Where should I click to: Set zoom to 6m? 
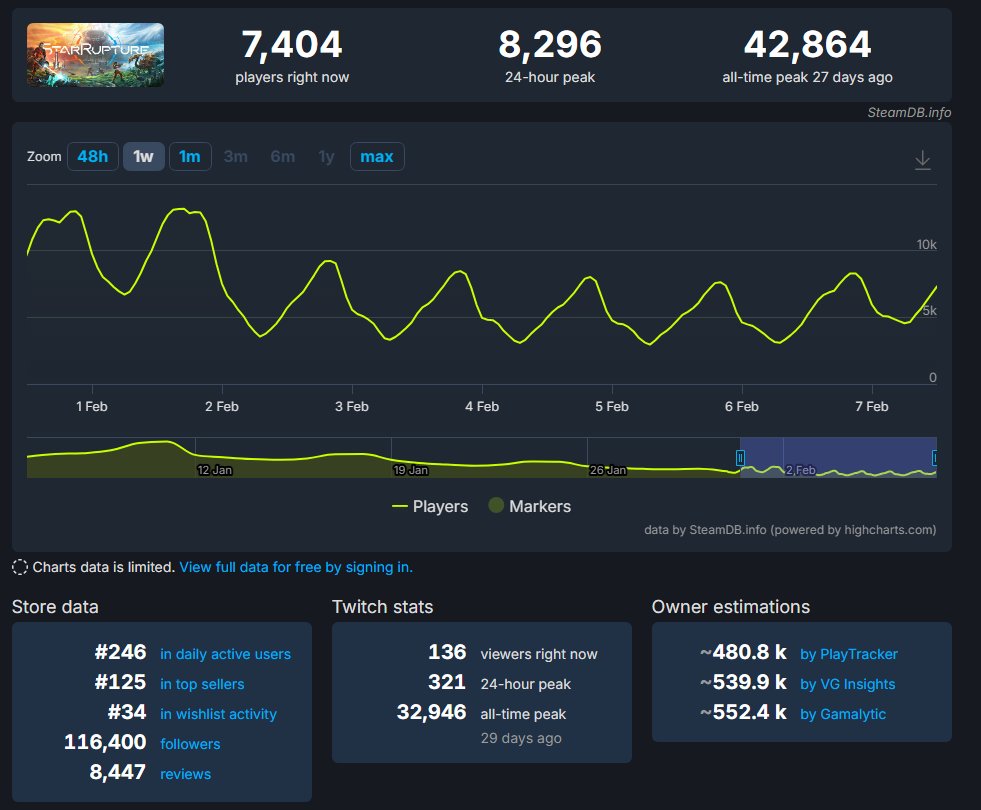(x=283, y=156)
